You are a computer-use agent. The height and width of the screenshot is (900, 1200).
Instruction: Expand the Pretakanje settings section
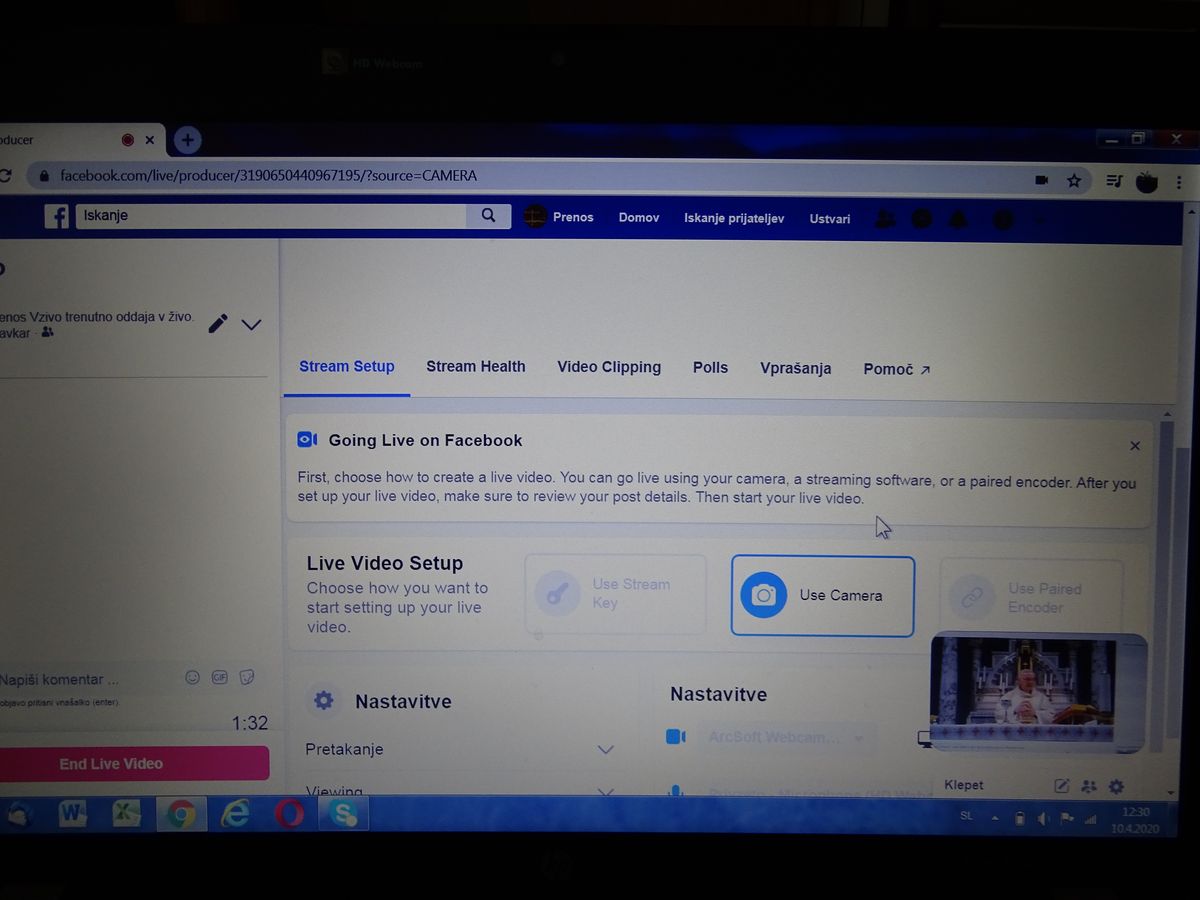[x=605, y=750]
